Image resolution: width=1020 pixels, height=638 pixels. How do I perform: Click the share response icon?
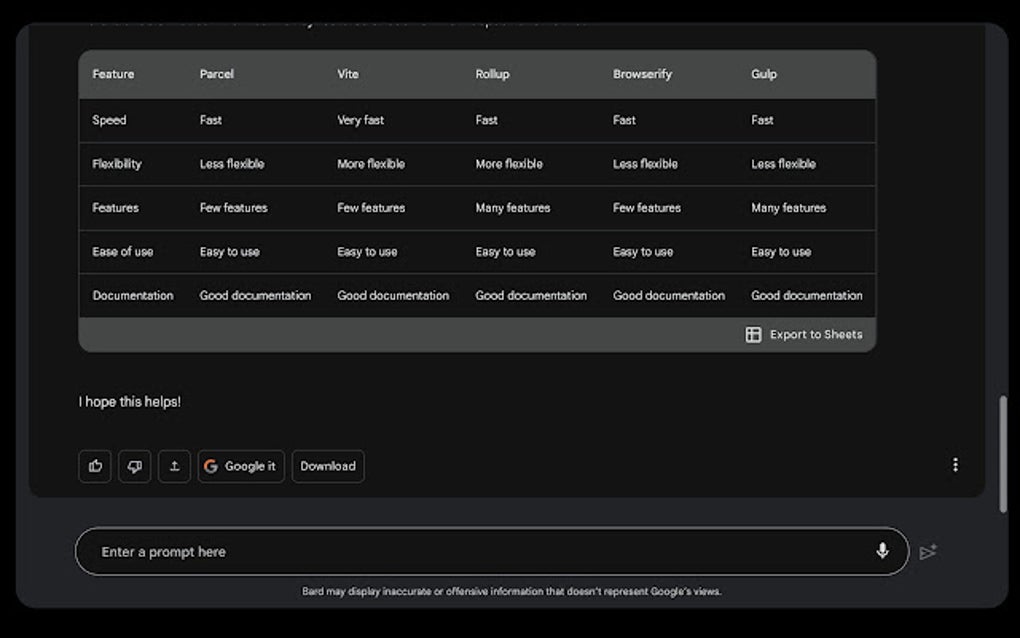click(x=174, y=466)
